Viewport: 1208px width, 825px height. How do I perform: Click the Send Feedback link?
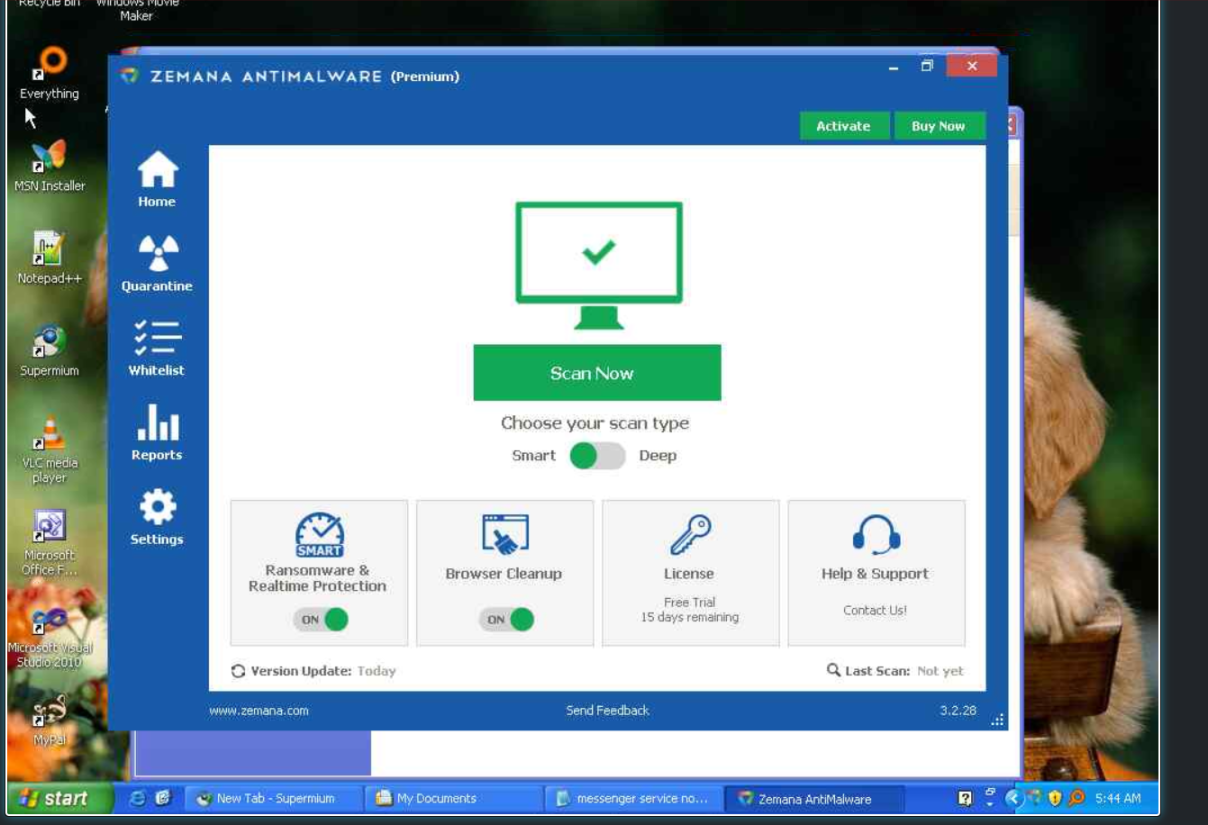(607, 711)
